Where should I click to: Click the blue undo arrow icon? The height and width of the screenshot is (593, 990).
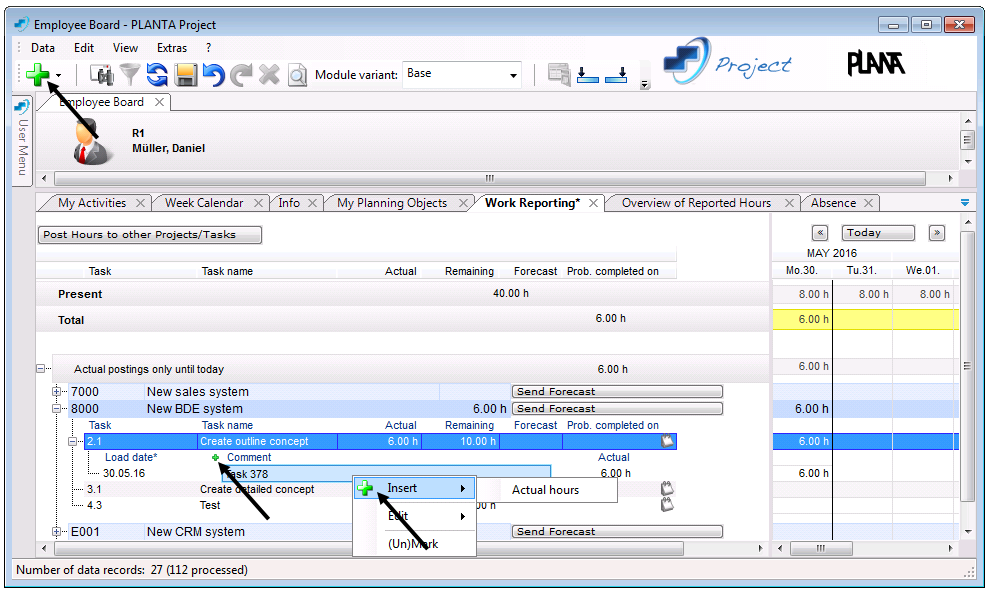point(213,75)
